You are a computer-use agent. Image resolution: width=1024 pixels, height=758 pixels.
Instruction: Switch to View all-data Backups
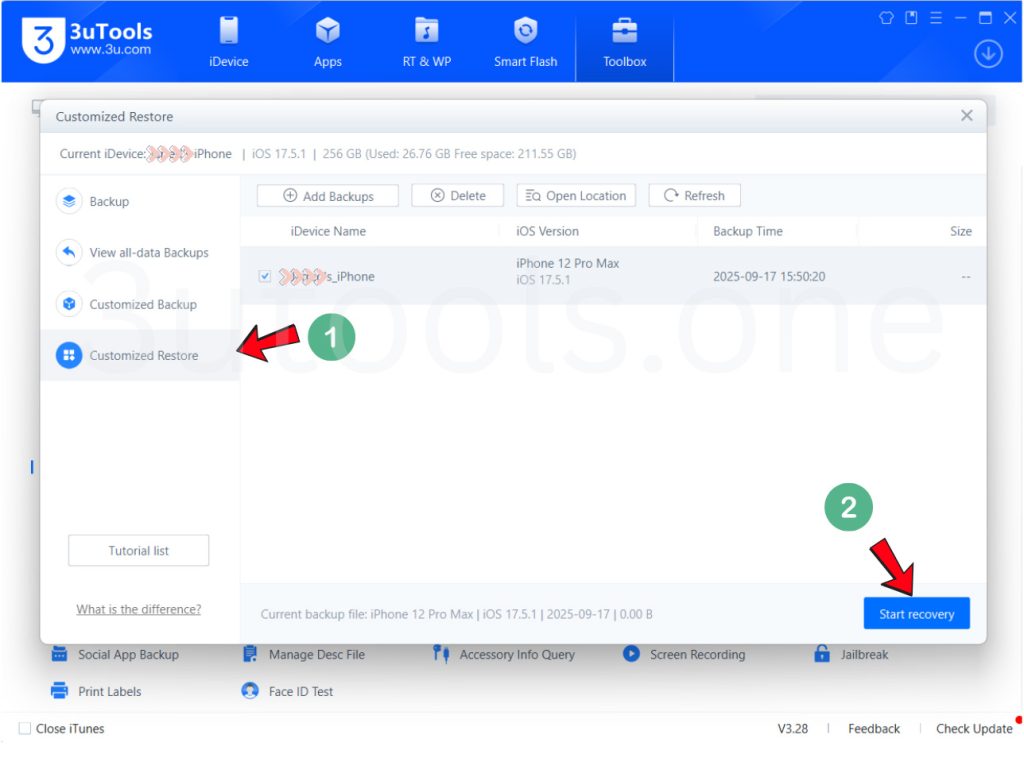pyautogui.click(x=148, y=253)
